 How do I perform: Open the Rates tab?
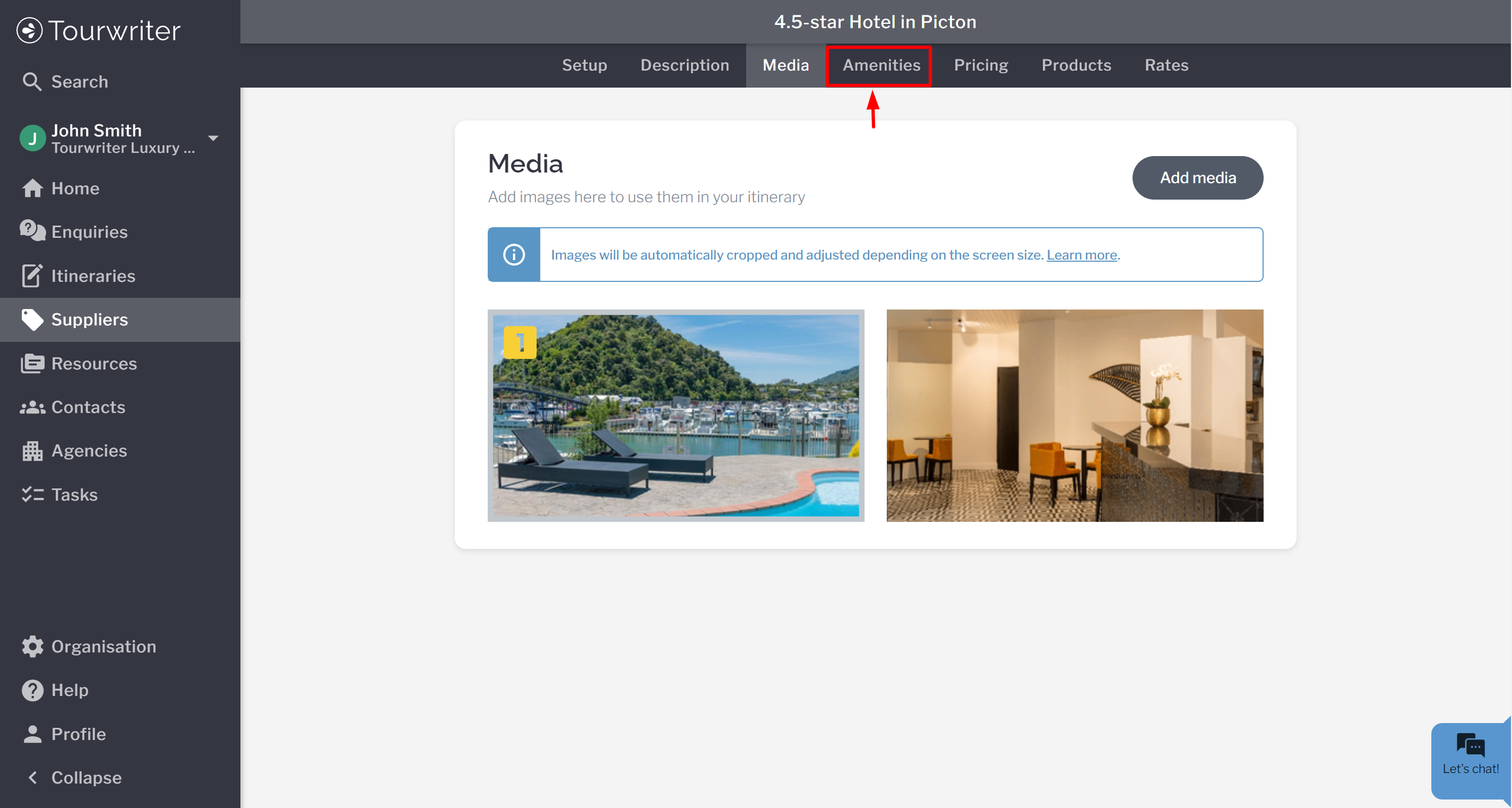click(x=1165, y=65)
